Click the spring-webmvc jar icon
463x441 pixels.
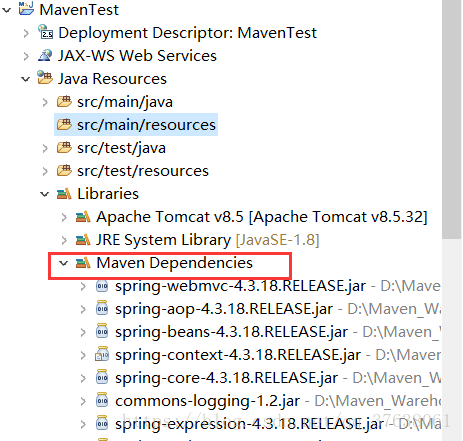102,286
